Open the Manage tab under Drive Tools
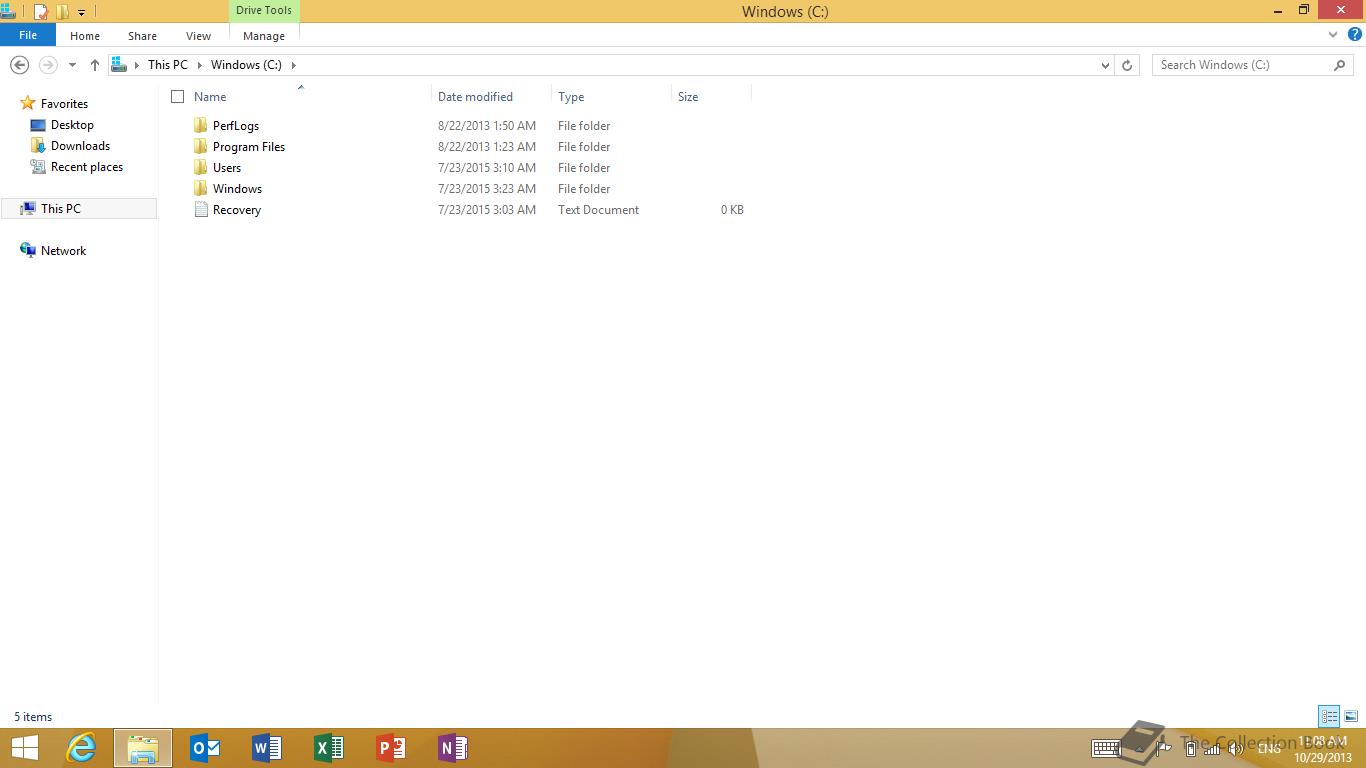The height and width of the screenshot is (768, 1366). click(263, 35)
